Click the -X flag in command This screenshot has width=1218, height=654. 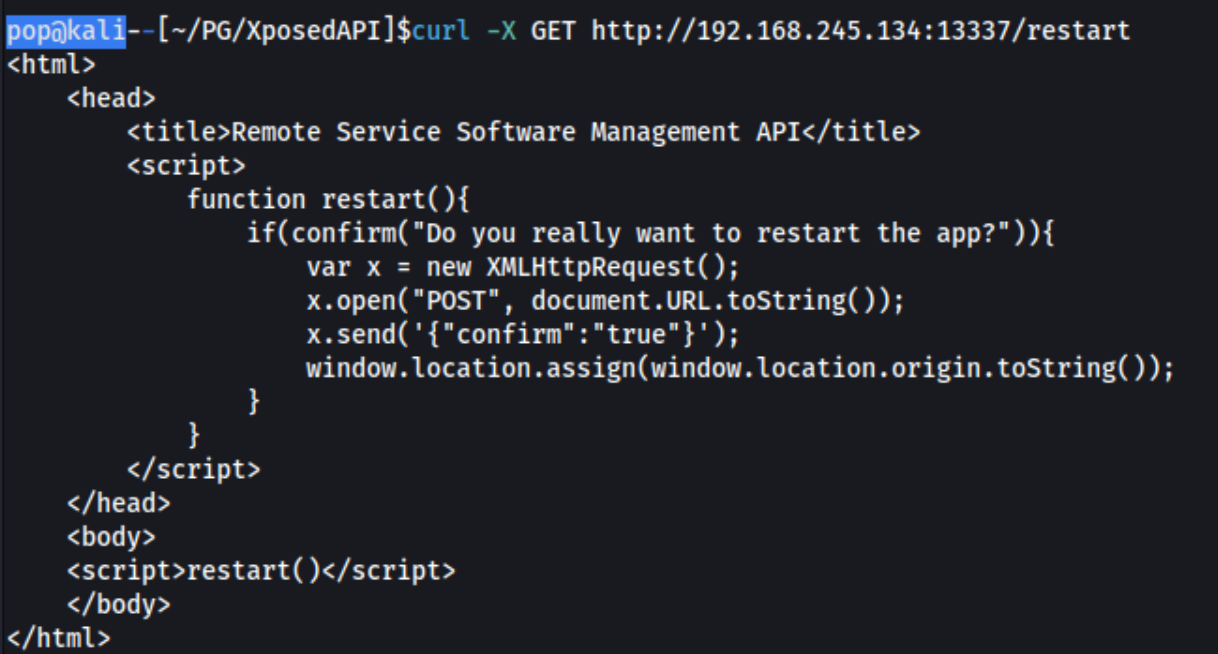[x=501, y=31]
